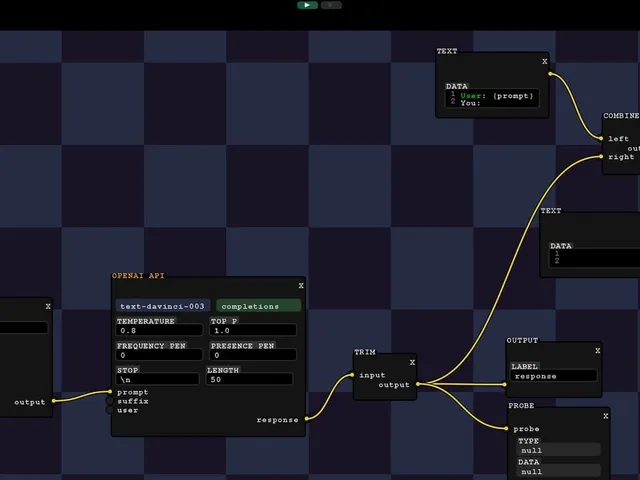Viewport: 640px width, 480px height.
Task: Close the Output node
Action: click(598, 351)
